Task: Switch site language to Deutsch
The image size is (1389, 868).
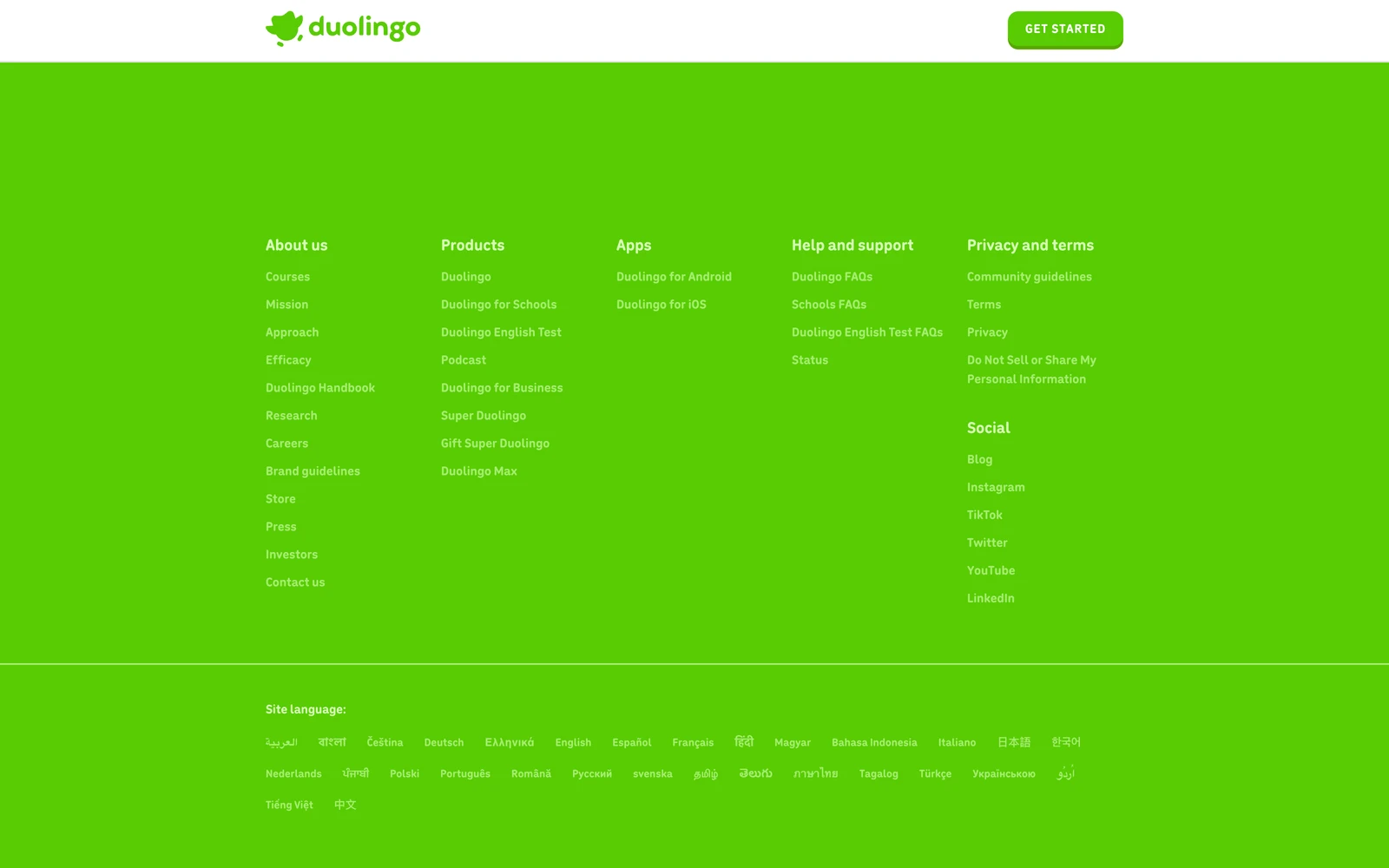Action: click(x=444, y=743)
